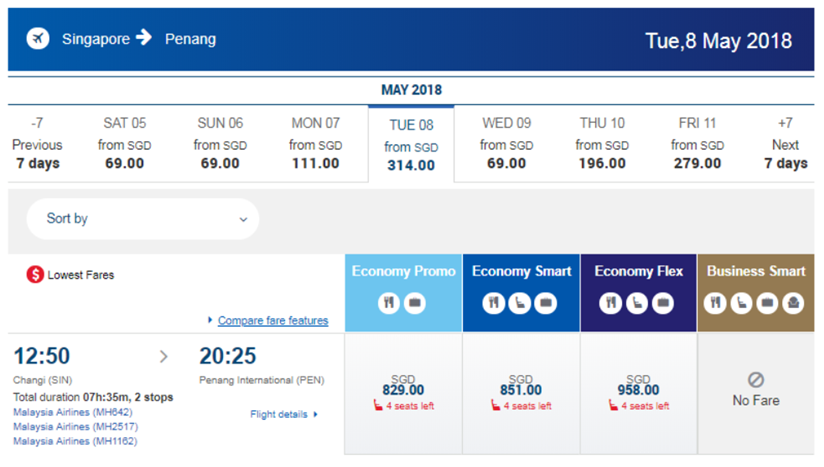
Task: Click the chevron between 12:50 and 20:25
Action: pos(164,357)
